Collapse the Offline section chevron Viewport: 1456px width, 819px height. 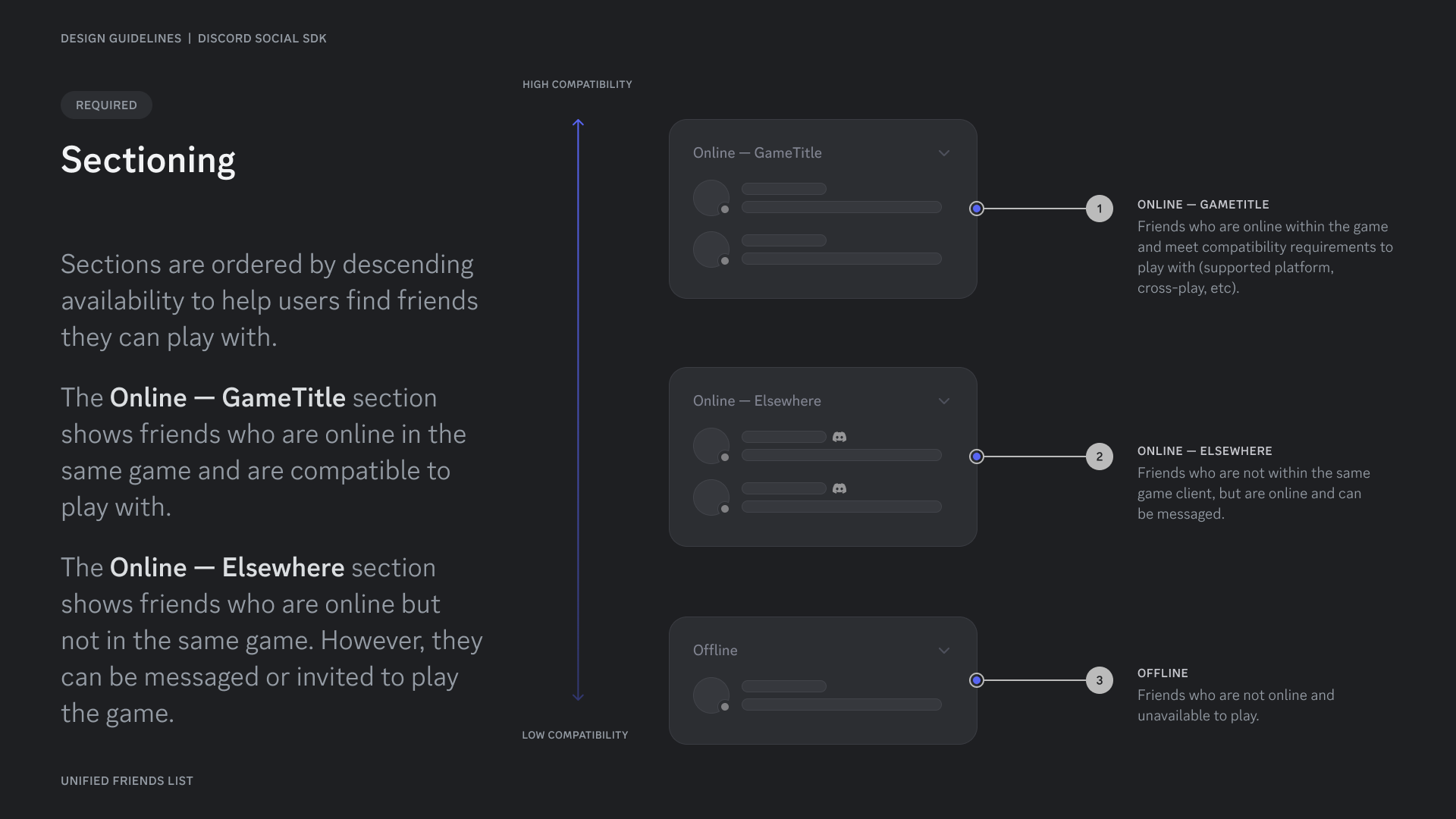[x=944, y=651]
